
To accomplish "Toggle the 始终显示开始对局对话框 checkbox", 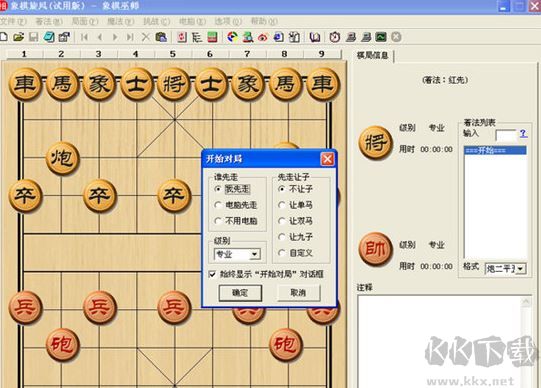I will tap(213, 274).
